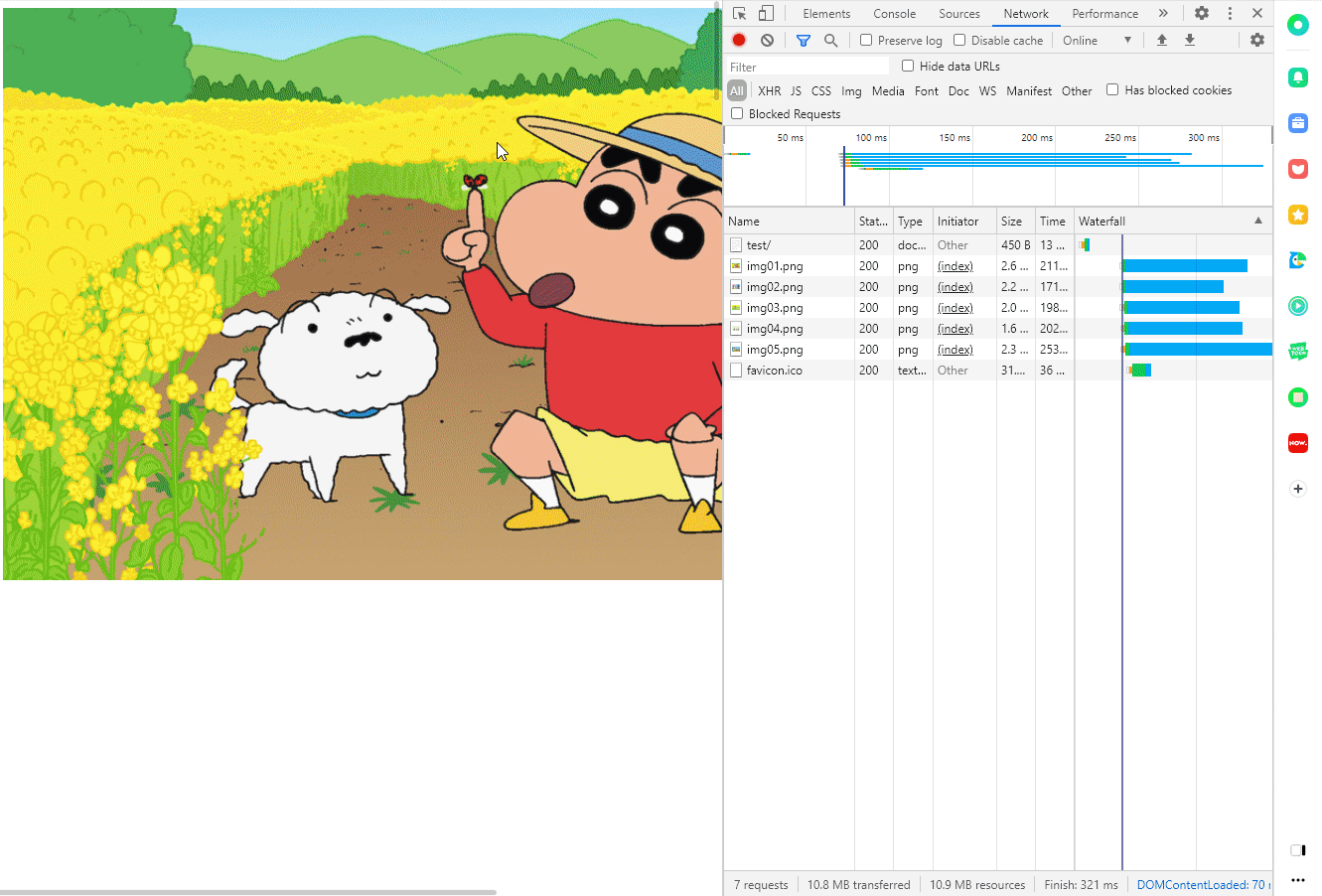Open the red pocket sidebar icon
This screenshot has width=1322, height=896.
point(1298,169)
